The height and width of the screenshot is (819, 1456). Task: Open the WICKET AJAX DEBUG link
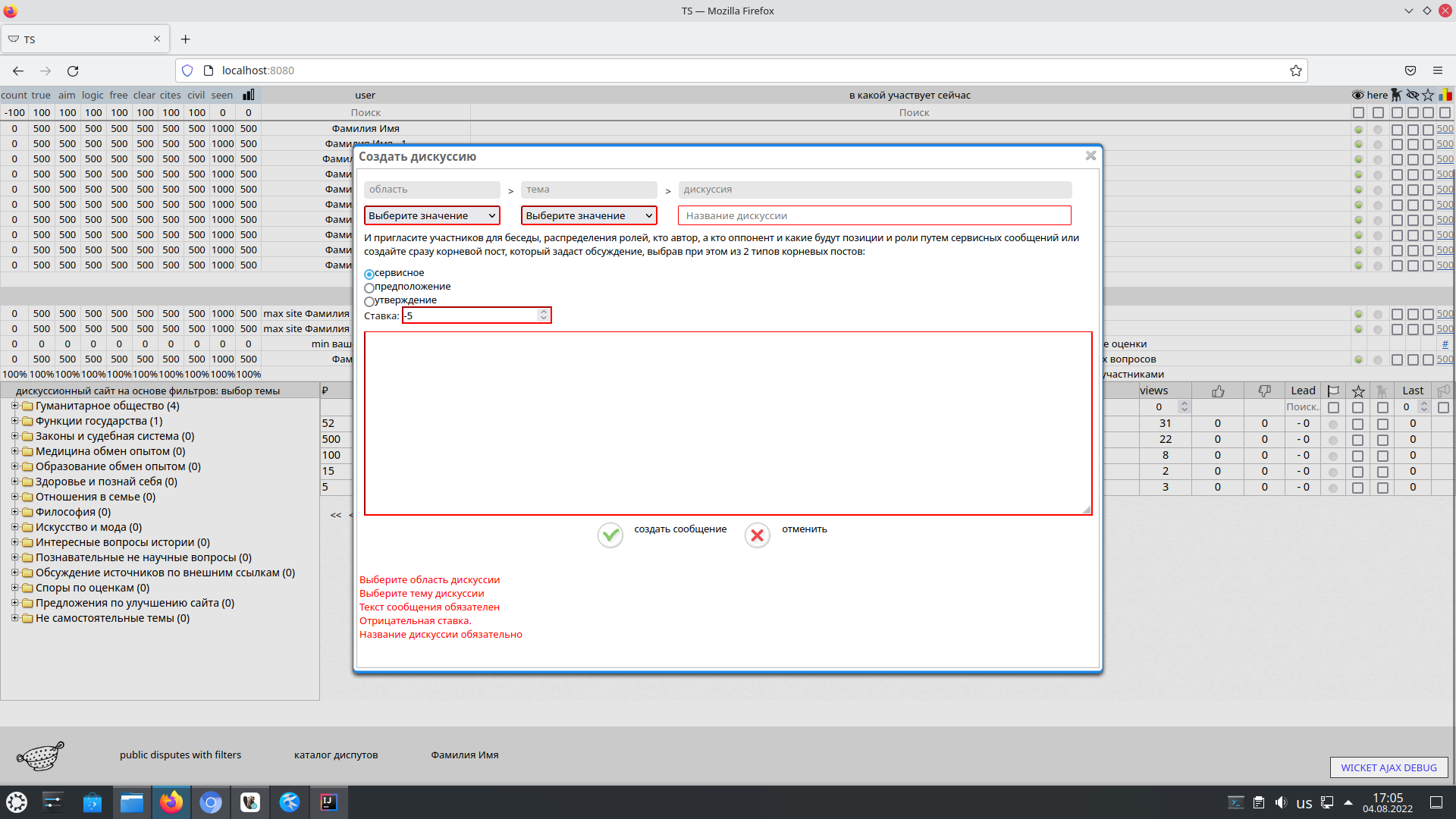(x=1389, y=767)
